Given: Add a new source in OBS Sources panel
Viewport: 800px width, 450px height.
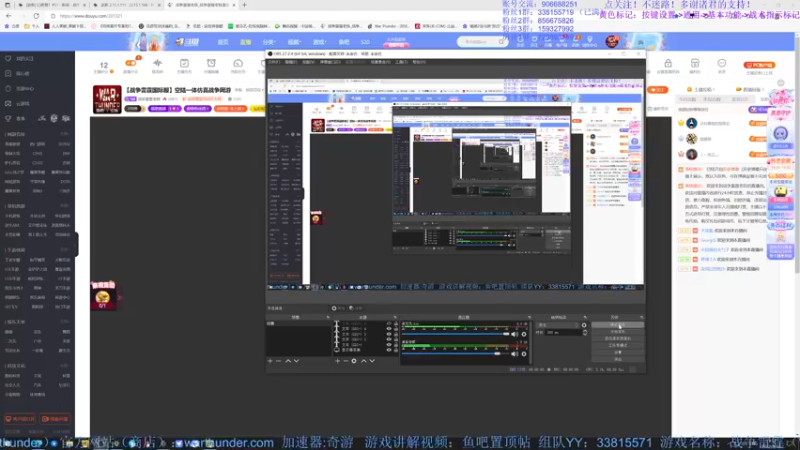Looking at the screenshot, I should (337, 361).
